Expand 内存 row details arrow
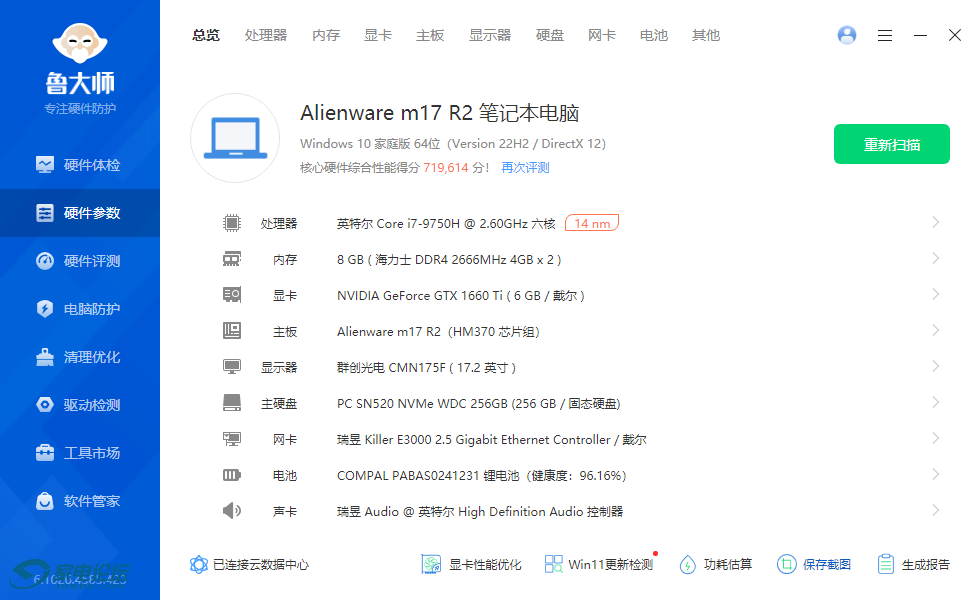 coord(936,258)
